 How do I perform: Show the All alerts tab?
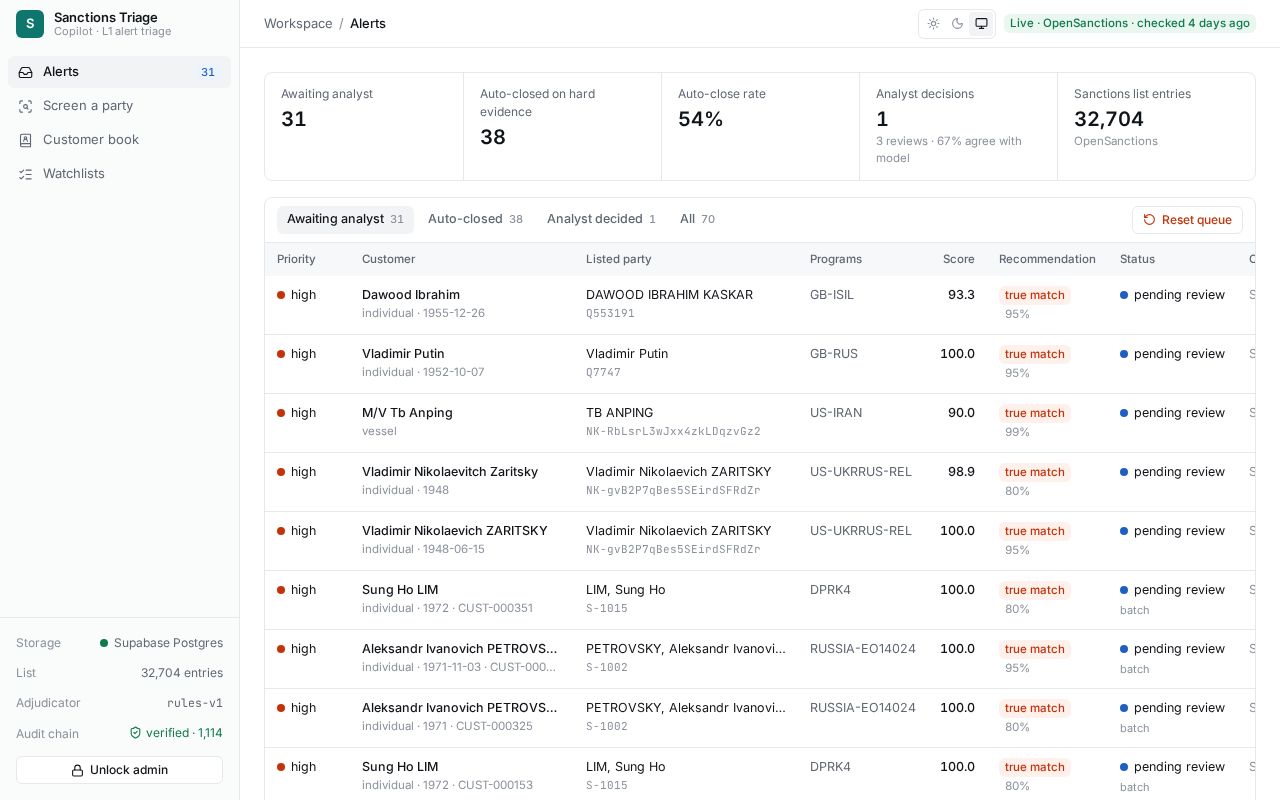[697, 220]
